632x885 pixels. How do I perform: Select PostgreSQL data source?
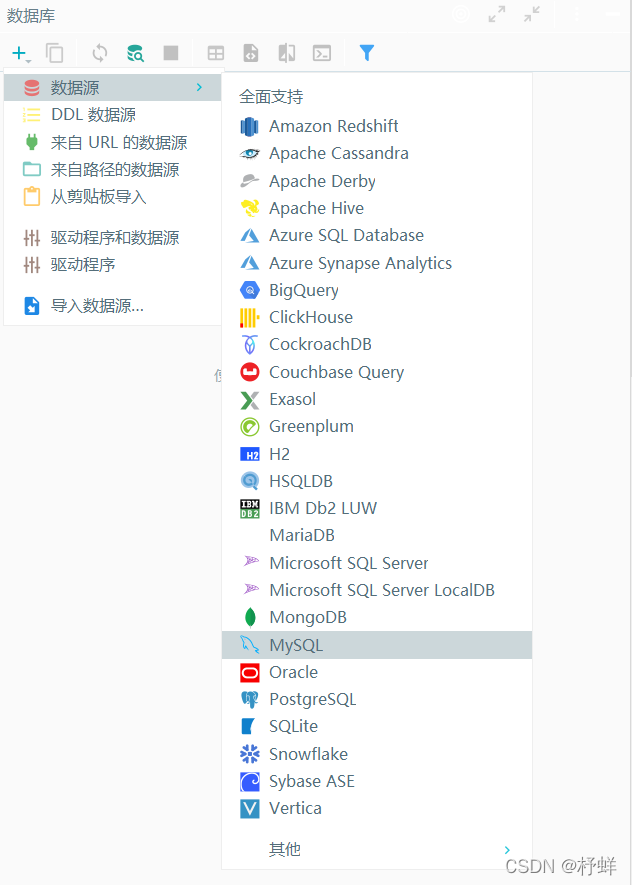[377, 699]
